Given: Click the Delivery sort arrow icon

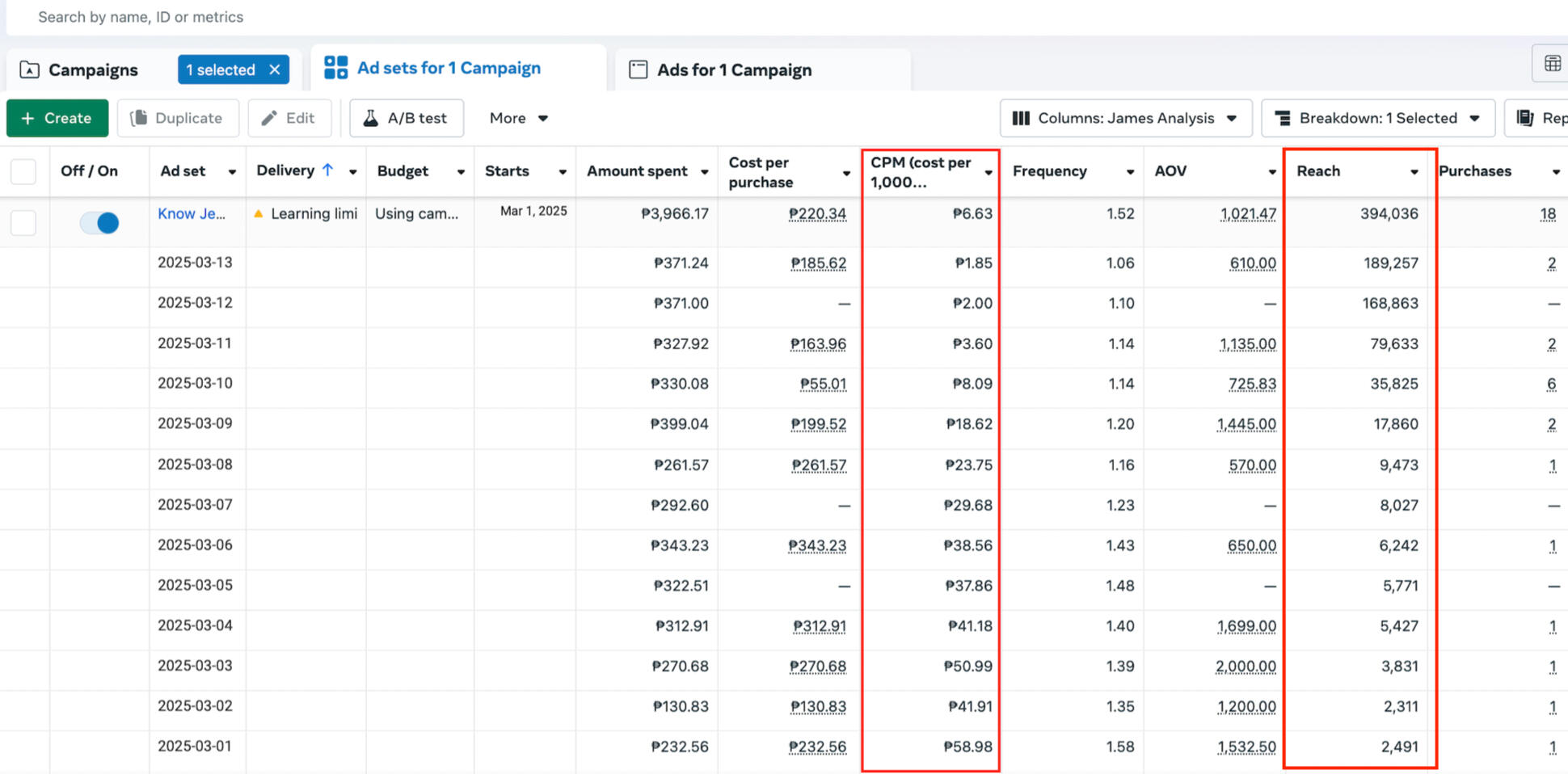Looking at the screenshot, I should (327, 170).
